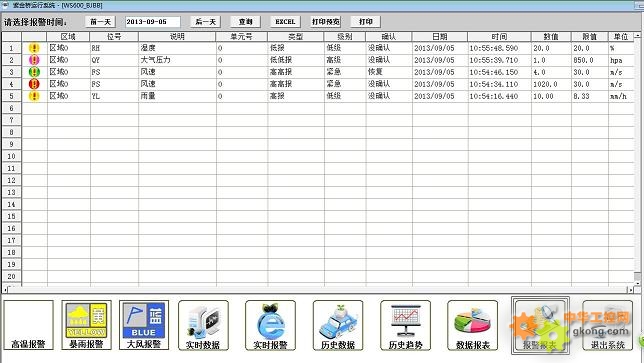Open the 报警报表 alarm report icon

[540, 326]
